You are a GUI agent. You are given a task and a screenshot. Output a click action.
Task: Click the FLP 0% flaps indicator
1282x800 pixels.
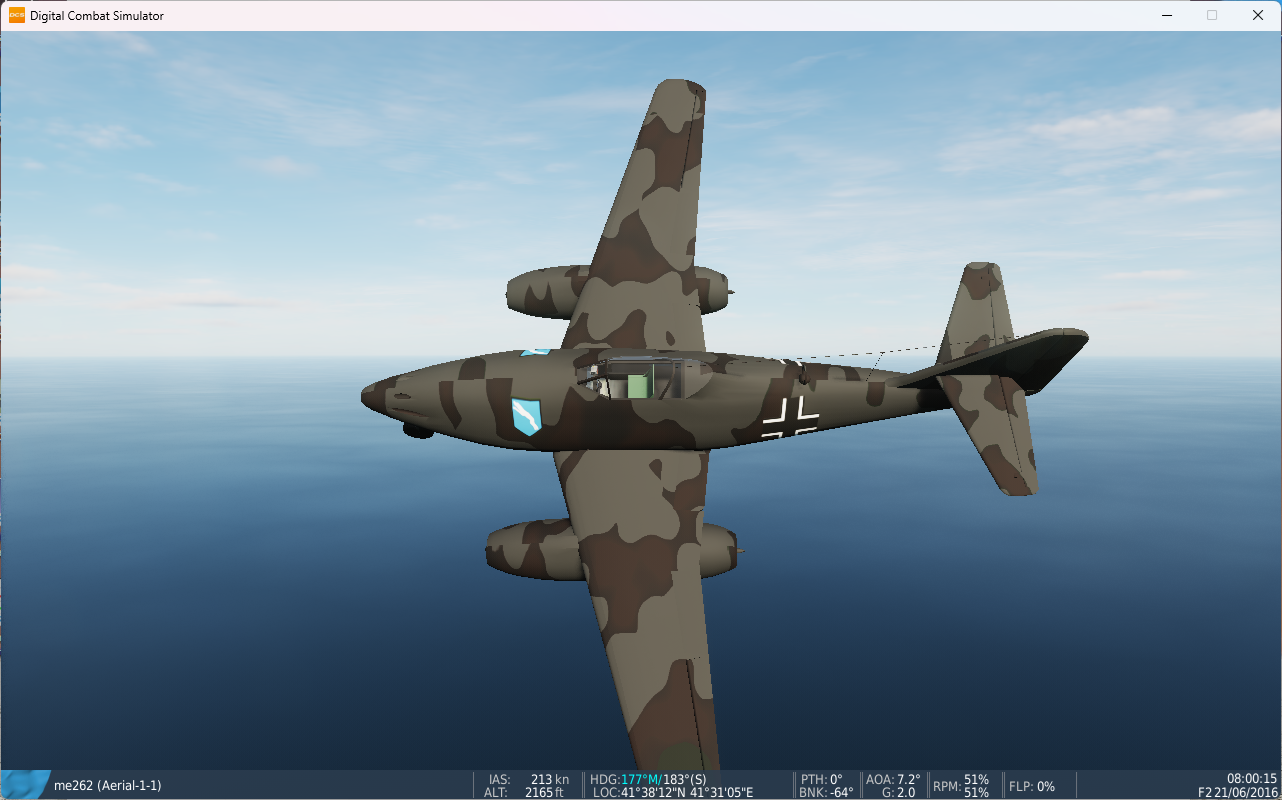1031,787
